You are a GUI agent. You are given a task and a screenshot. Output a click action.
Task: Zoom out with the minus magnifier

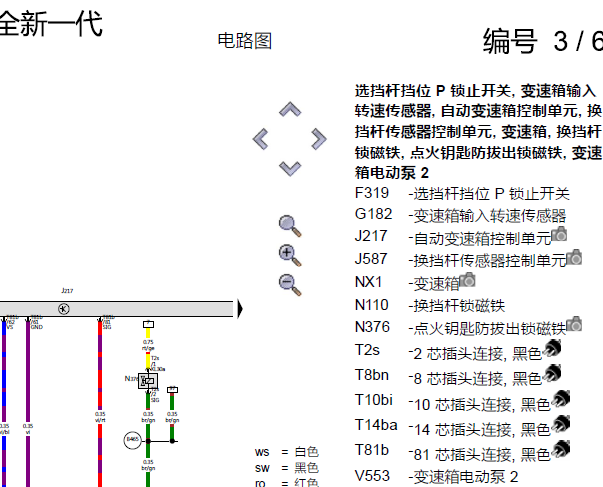(x=290, y=285)
